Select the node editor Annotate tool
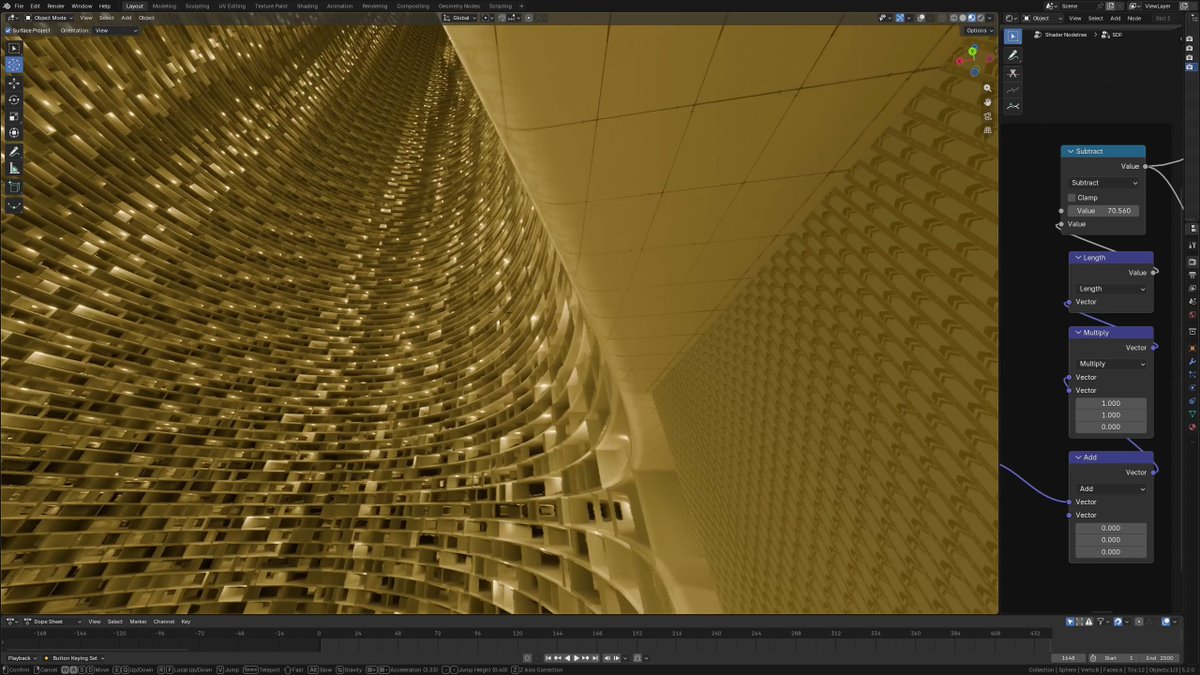Image resolution: width=1200 pixels, height=675 pixels. [x=1013, y=55]
